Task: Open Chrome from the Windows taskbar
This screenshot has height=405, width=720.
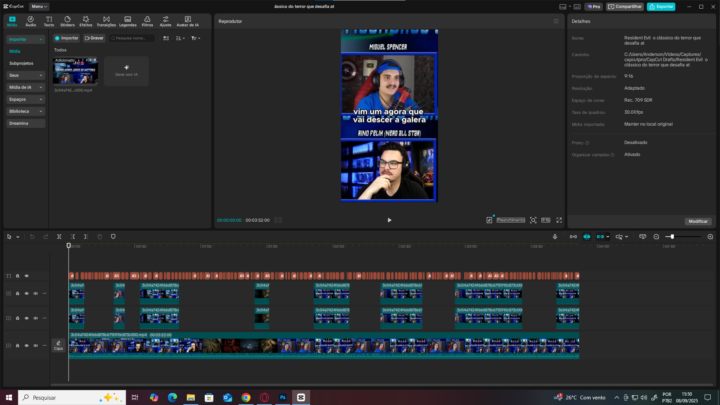Action: pyautogui.click(x=245, y=397)
